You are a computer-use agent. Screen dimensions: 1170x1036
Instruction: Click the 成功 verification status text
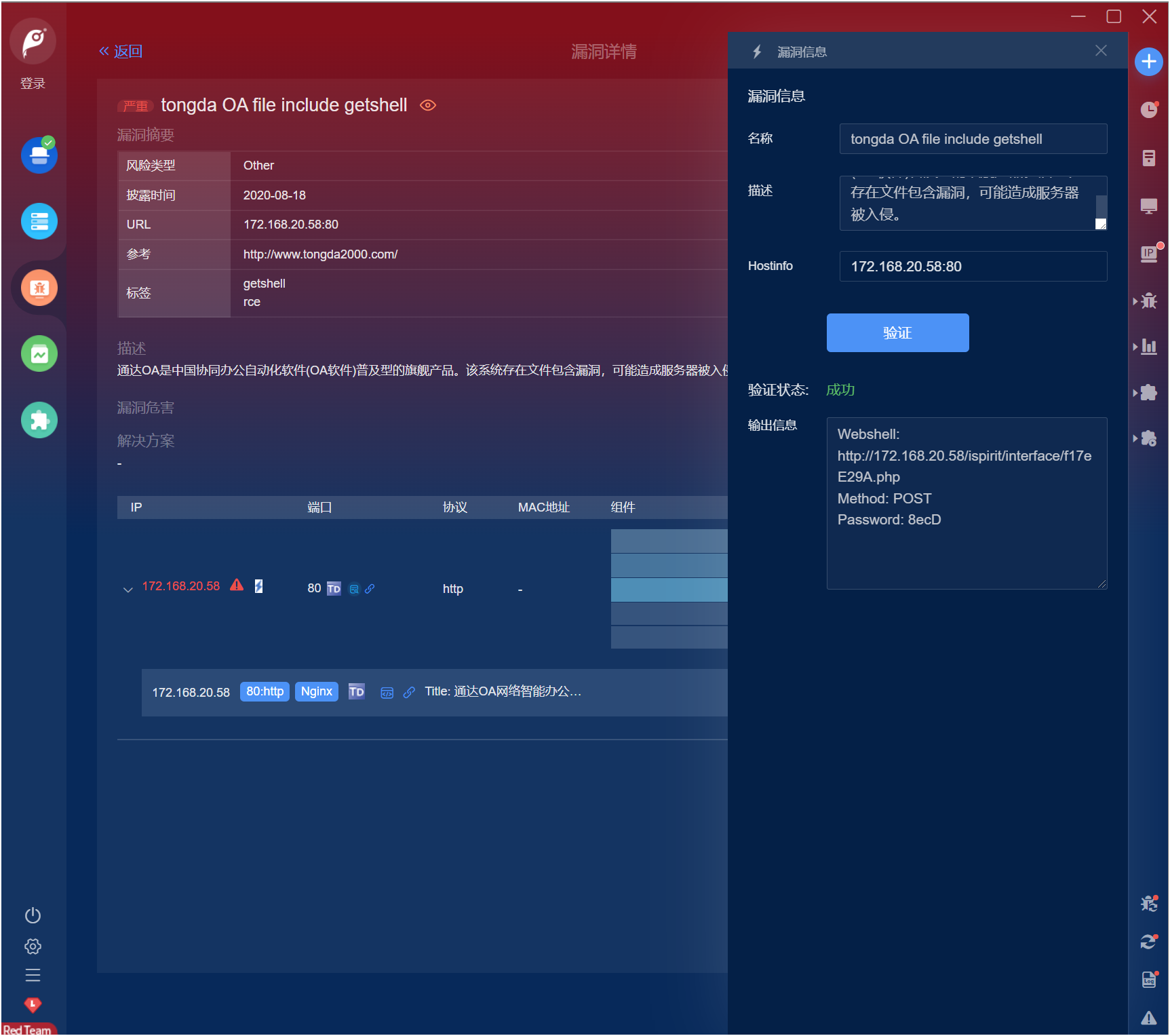point(840,390)
